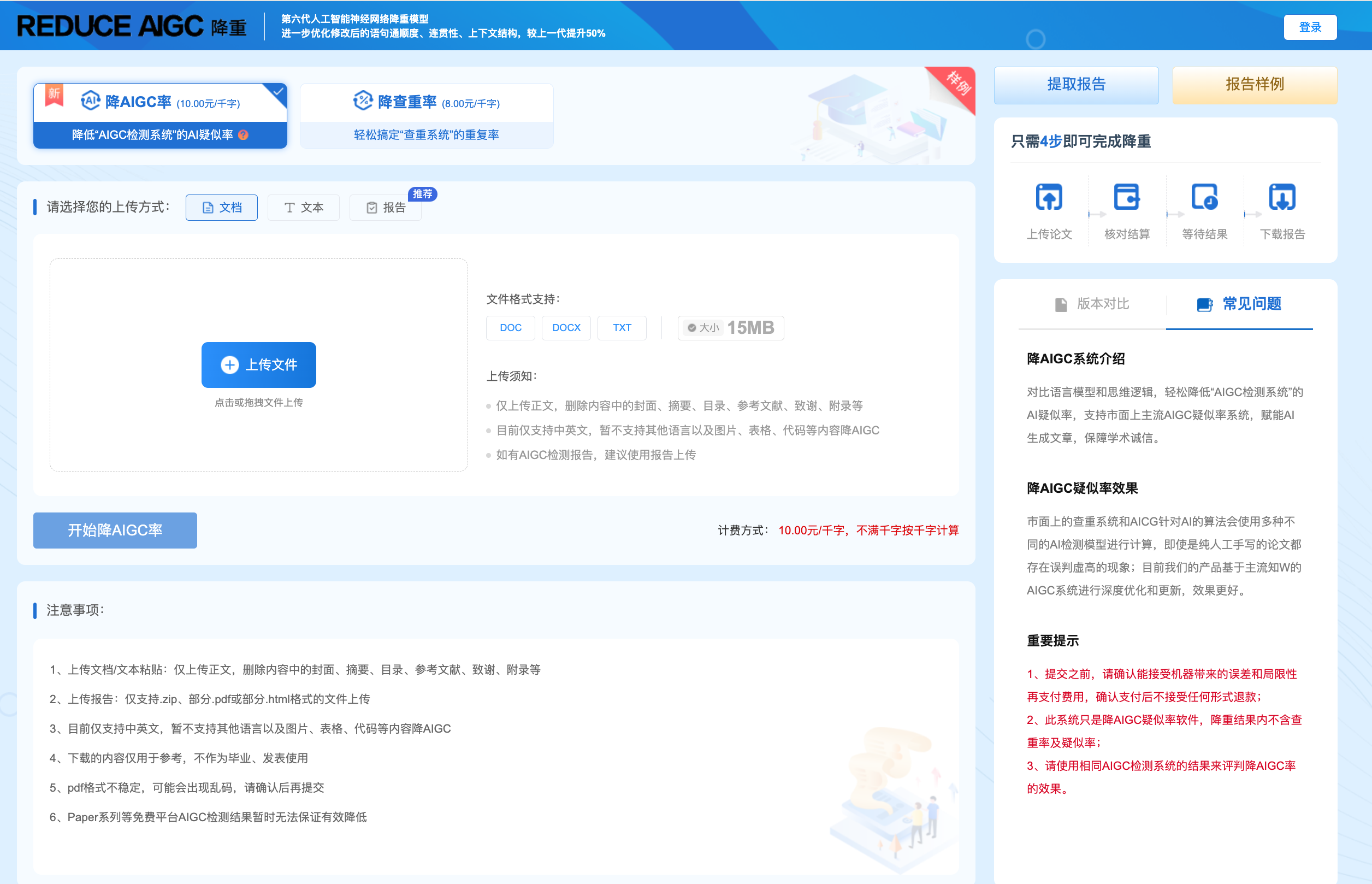Click the 点击或拖拽文件上传 hint text
Viewport: 1372px width, 884px height.
pos(259,403)
